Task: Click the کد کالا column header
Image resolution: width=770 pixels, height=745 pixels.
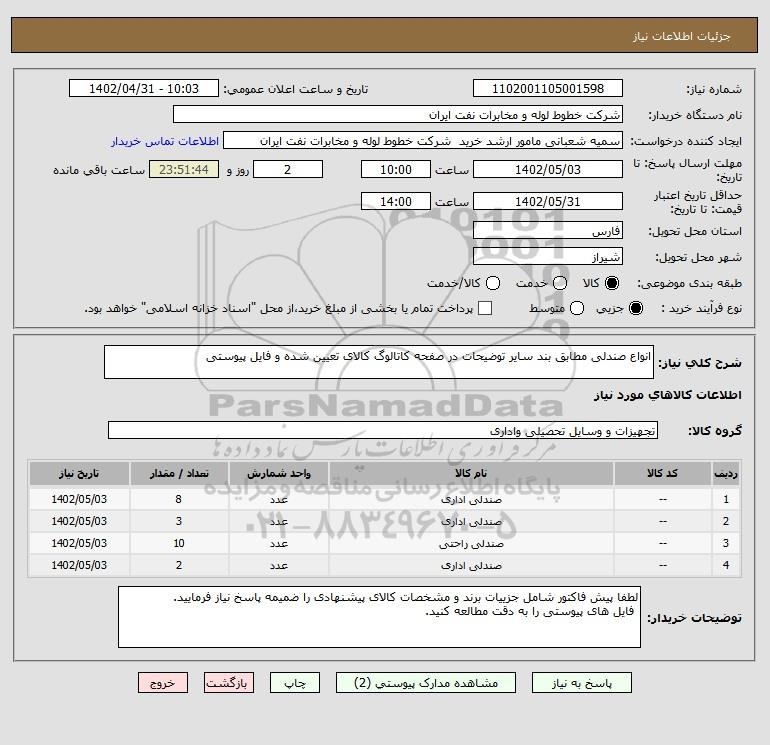Action: (662, 473)
